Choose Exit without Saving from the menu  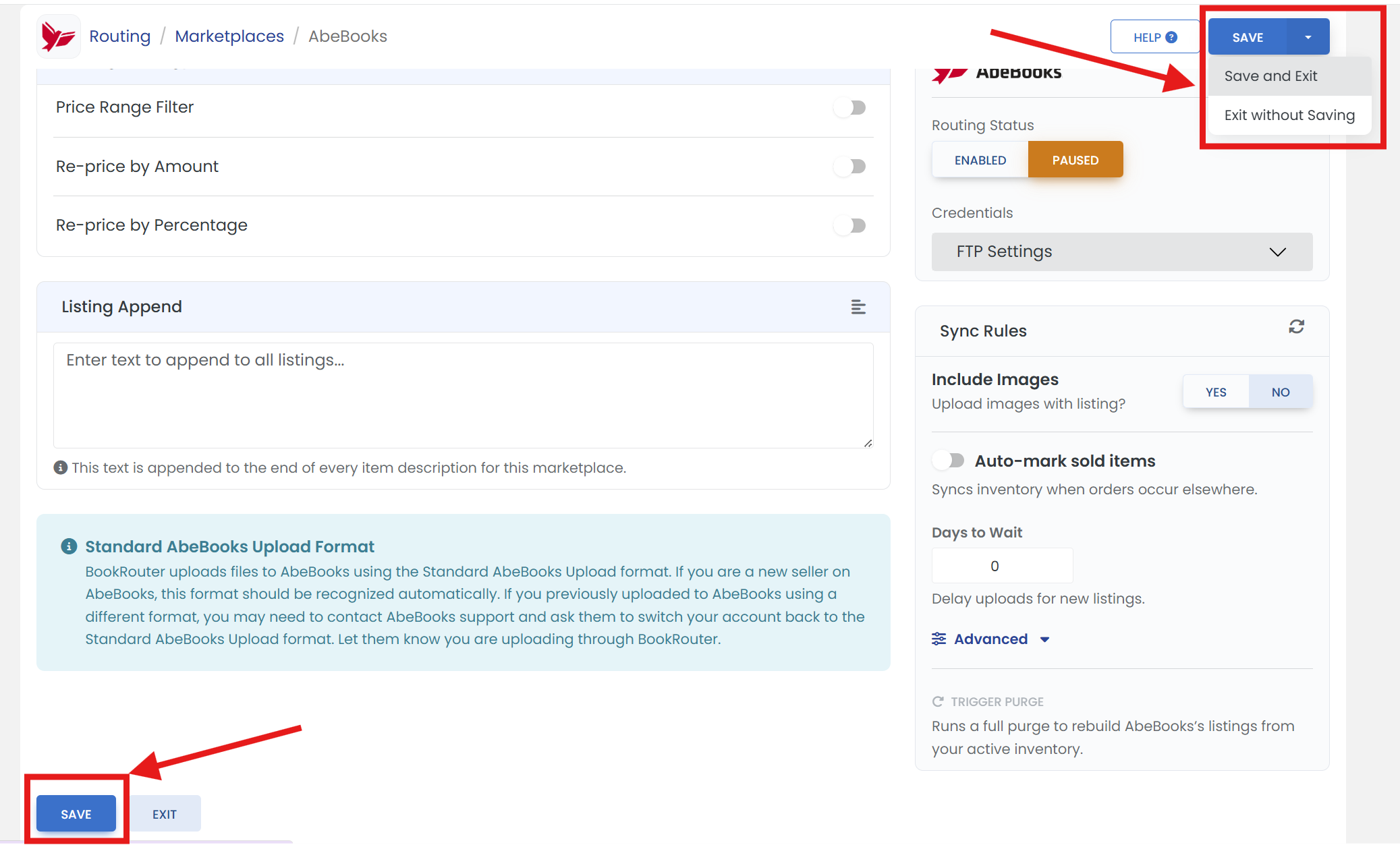(1289, 115)
